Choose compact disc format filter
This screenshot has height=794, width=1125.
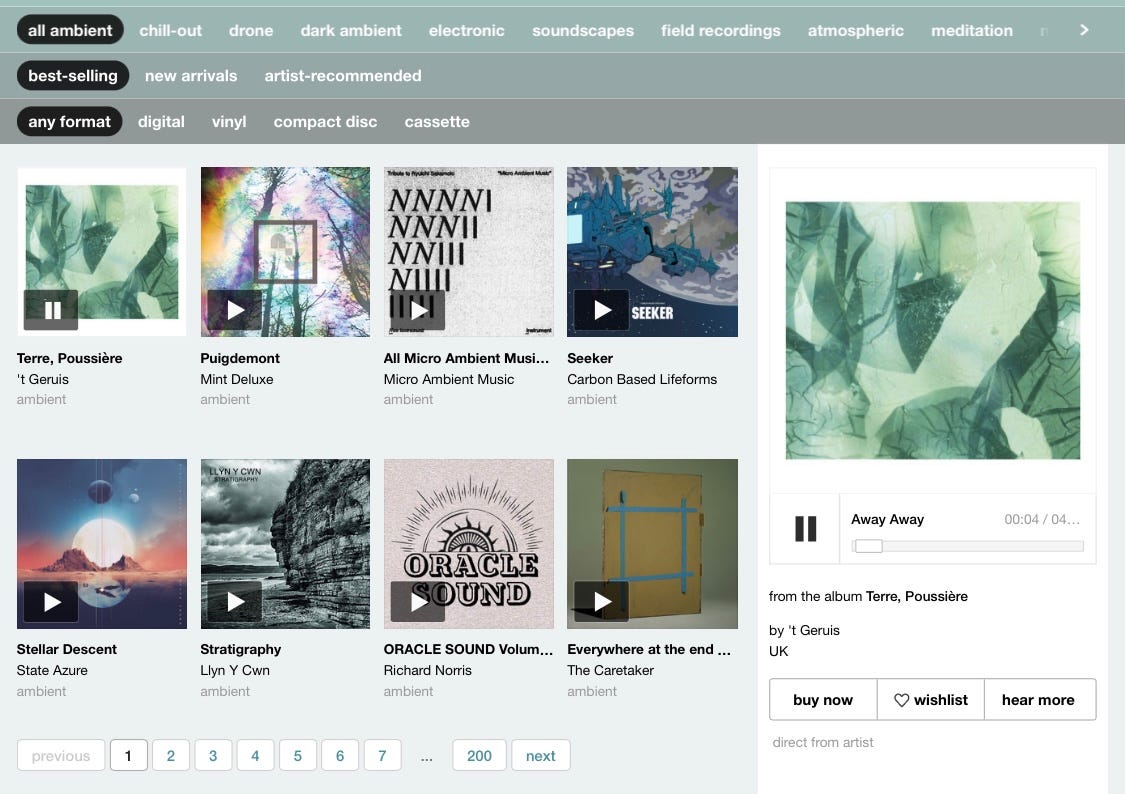(x=325, y=121)
